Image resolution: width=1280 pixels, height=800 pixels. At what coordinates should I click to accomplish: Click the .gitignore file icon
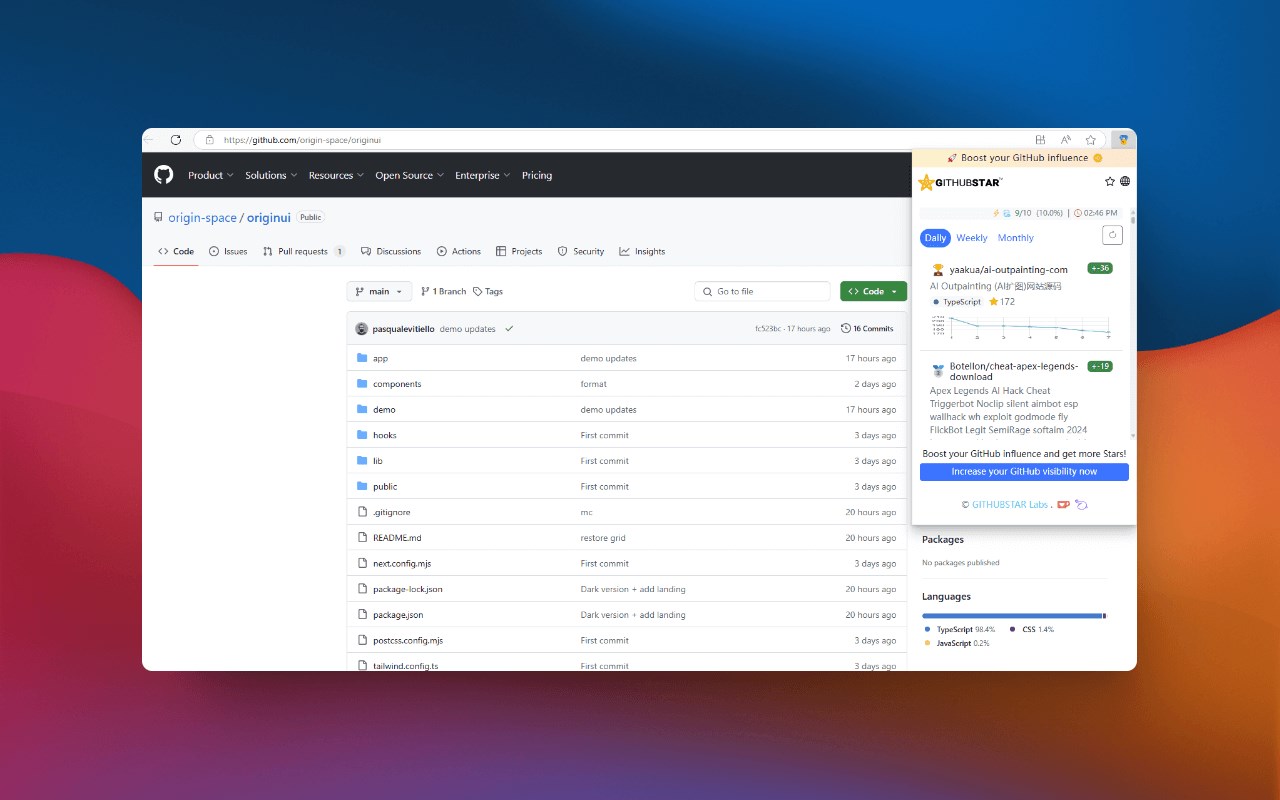click(362, 512)
